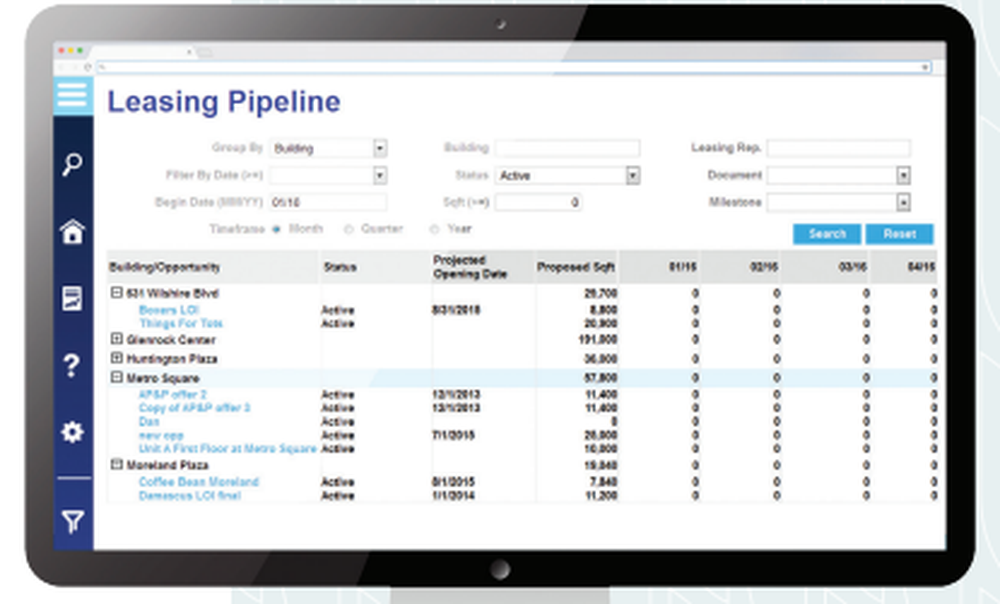1000x604 pixels.
Task: Click the Reset button
Action: pyautogui.click(x=899, y=233)
